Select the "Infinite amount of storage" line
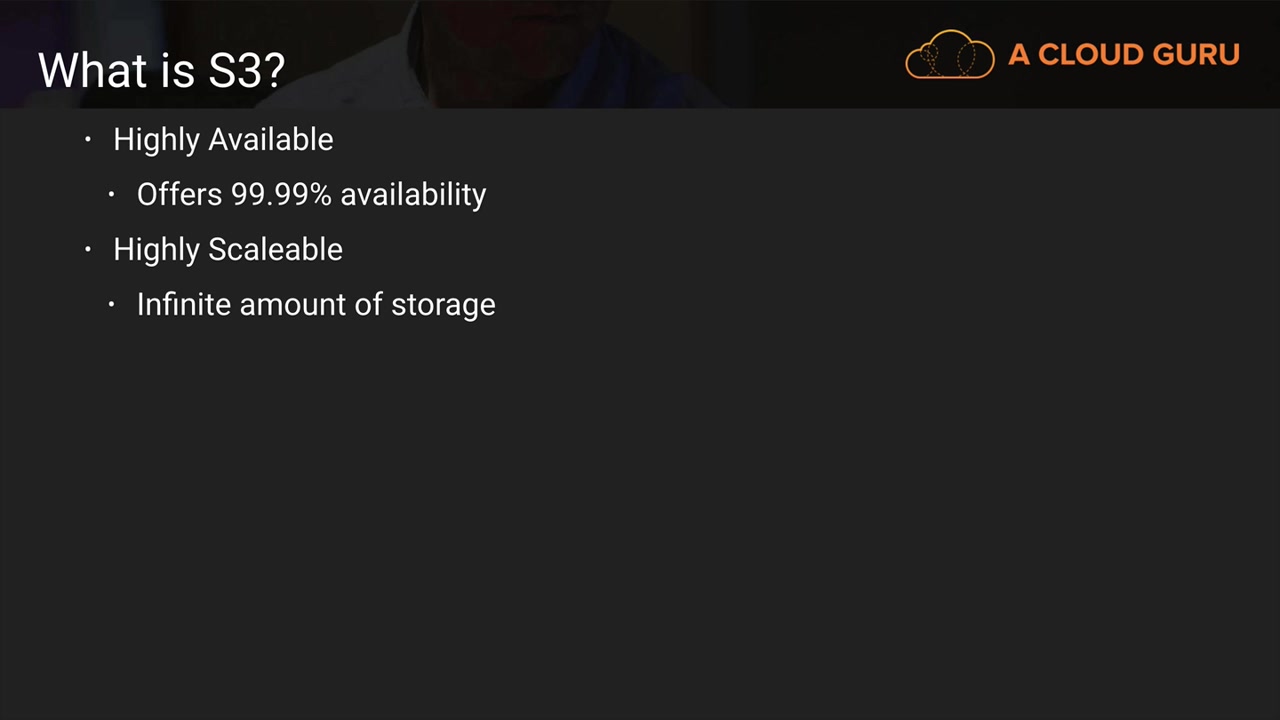 [316, 305]
